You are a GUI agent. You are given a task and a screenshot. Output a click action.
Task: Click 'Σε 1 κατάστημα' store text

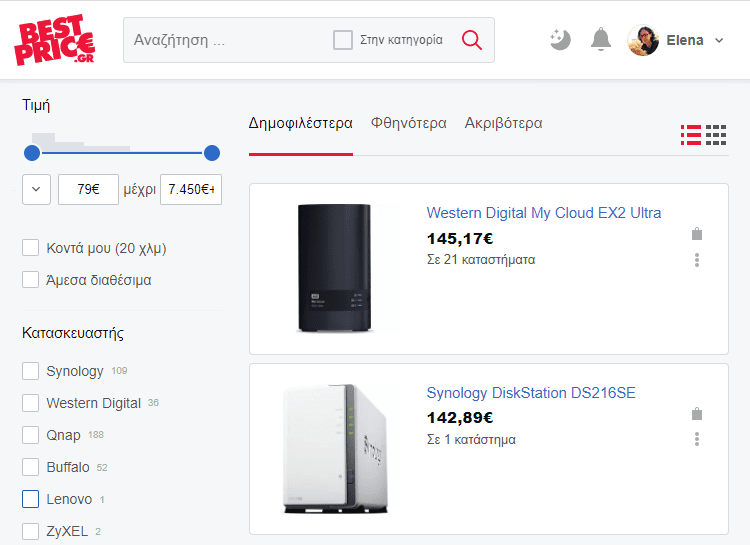(471, 440)
